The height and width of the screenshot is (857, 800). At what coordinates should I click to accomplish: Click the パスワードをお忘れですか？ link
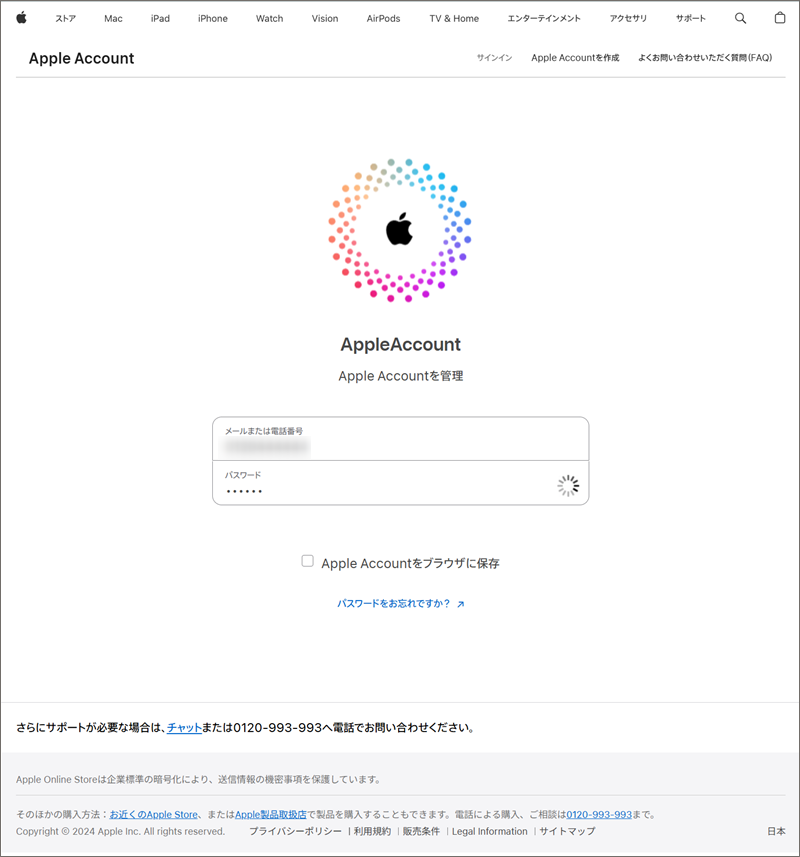pyautogui.click(x=393, y=603)
